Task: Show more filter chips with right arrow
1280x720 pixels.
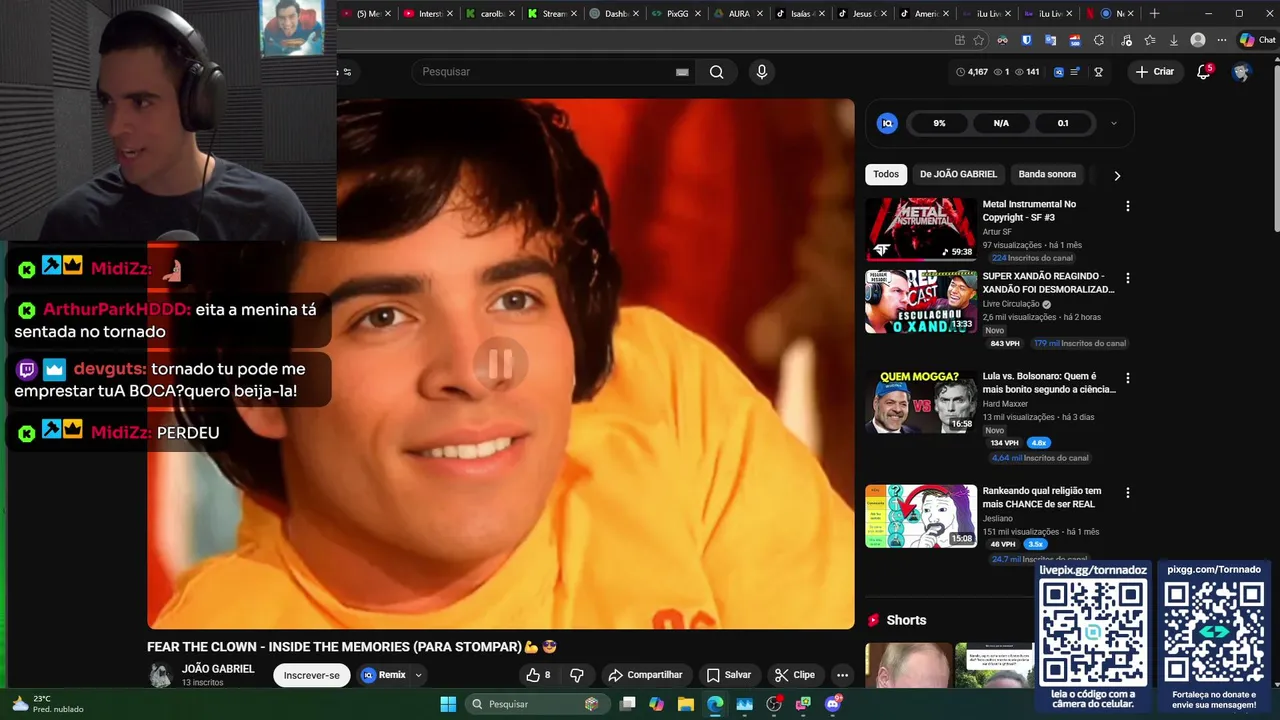Action: [1117, 175]
